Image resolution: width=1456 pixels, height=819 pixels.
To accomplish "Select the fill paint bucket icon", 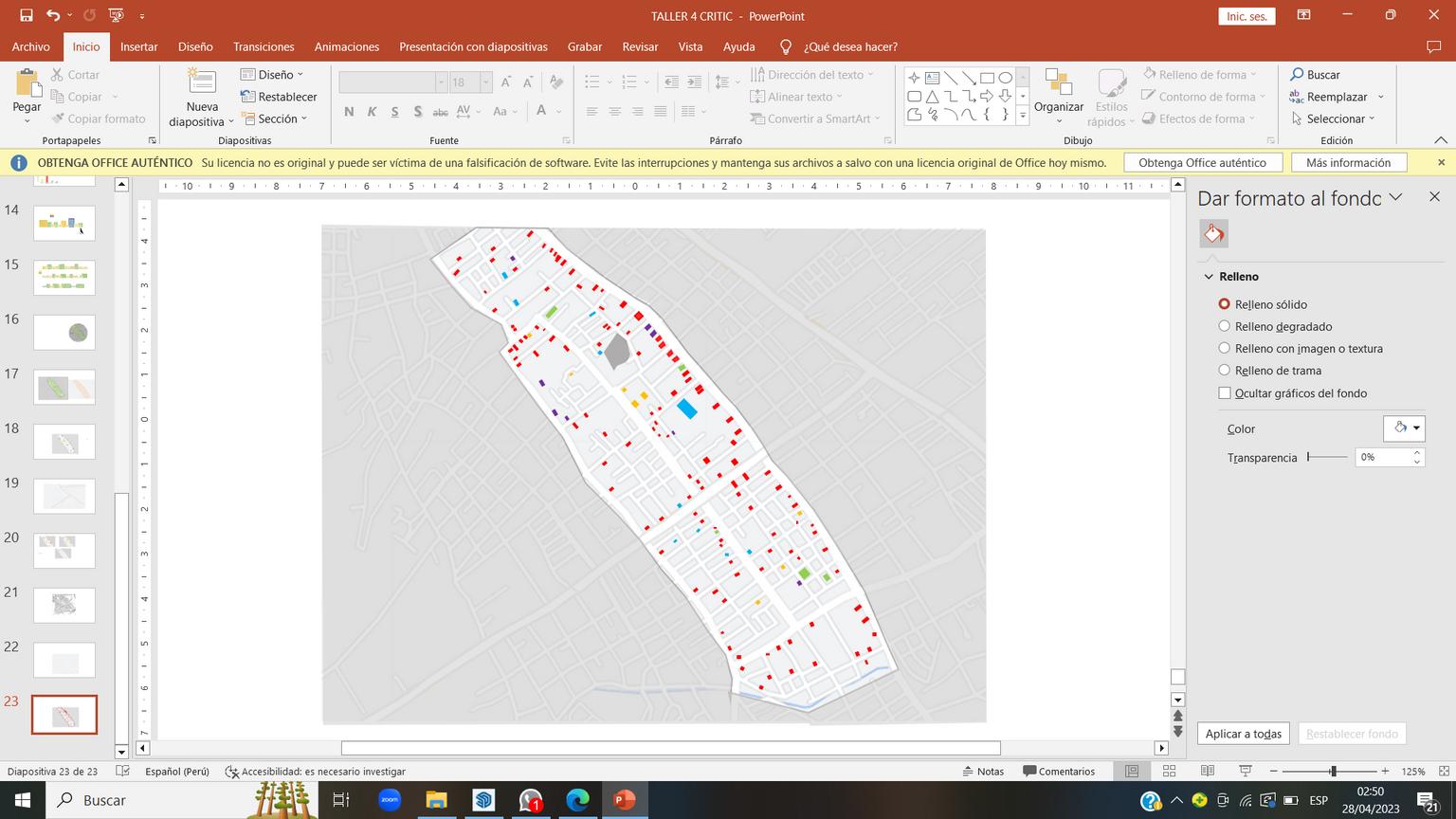I will [1213, 234].
